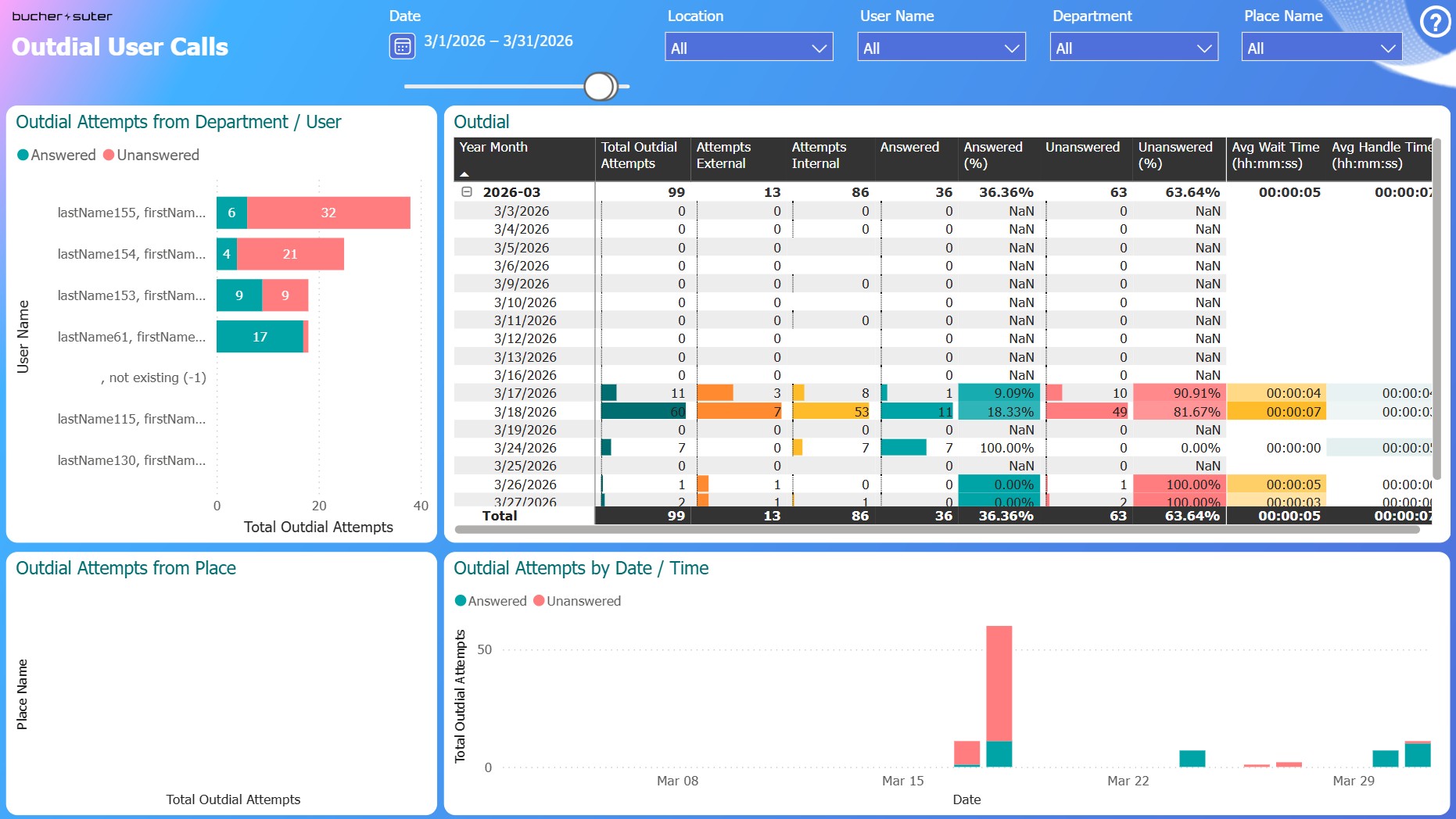Click the lastName115 user axis label
The image size is (1456, 819).
pyautogui.click(x=131, y=419)
